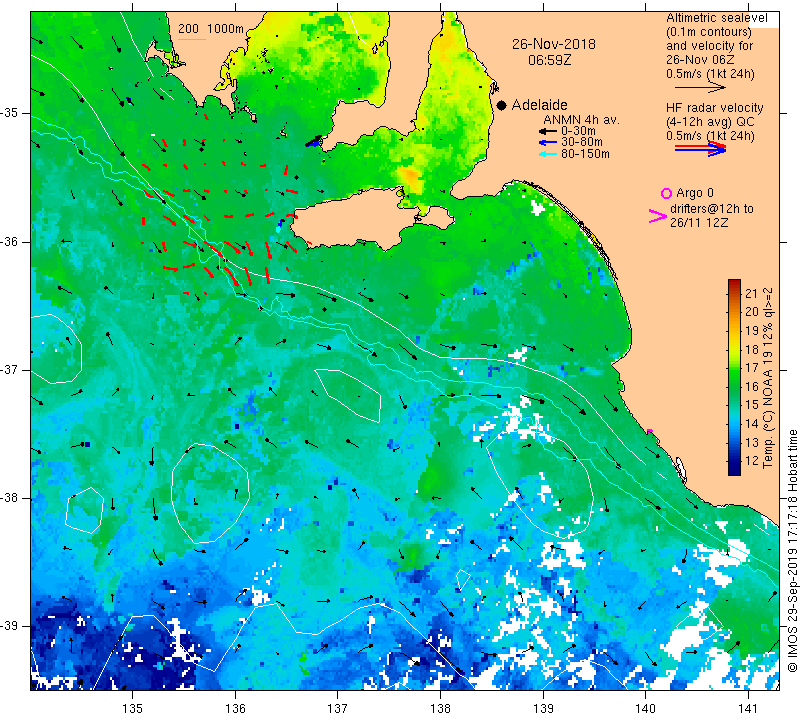Click the -35 latitude axis label

point(9,113)
